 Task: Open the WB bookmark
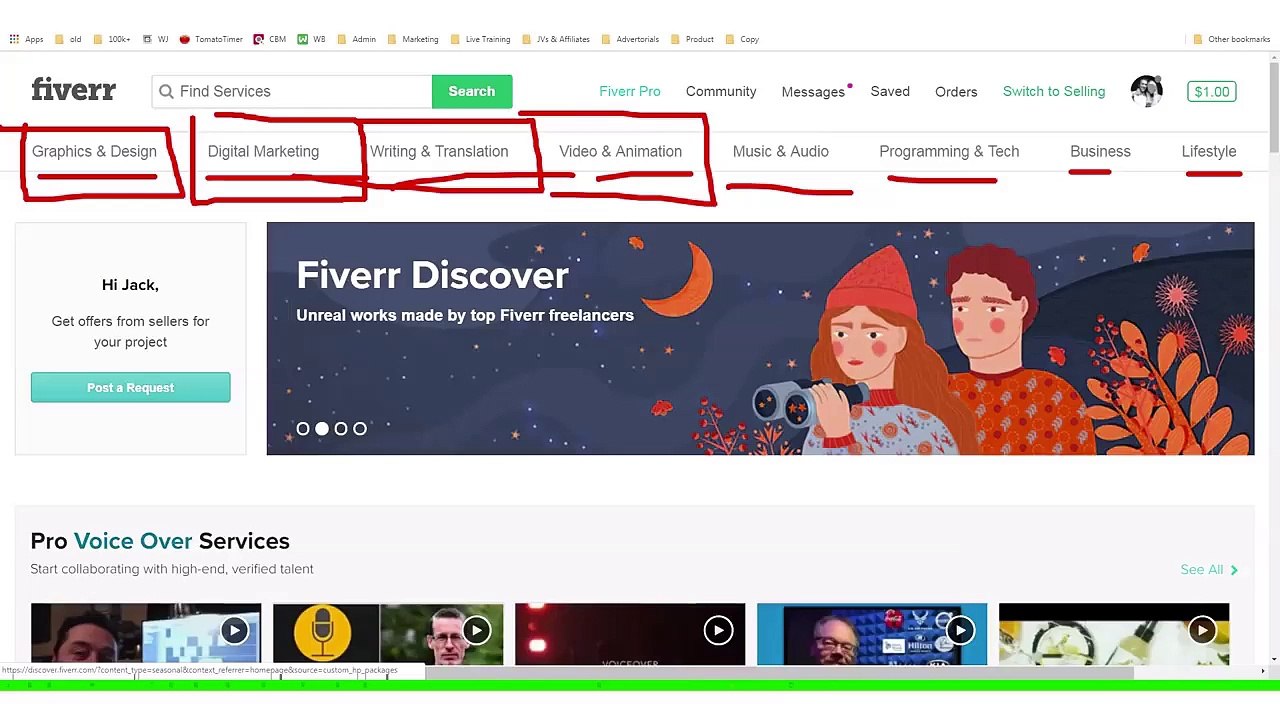(x=312, y=39)
